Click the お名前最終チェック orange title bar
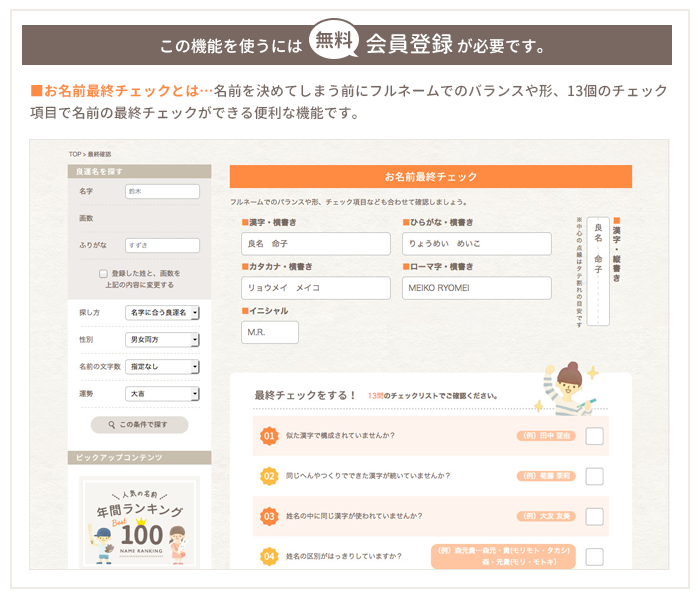This screenshot has height=600, width=700. coord(431,176)
